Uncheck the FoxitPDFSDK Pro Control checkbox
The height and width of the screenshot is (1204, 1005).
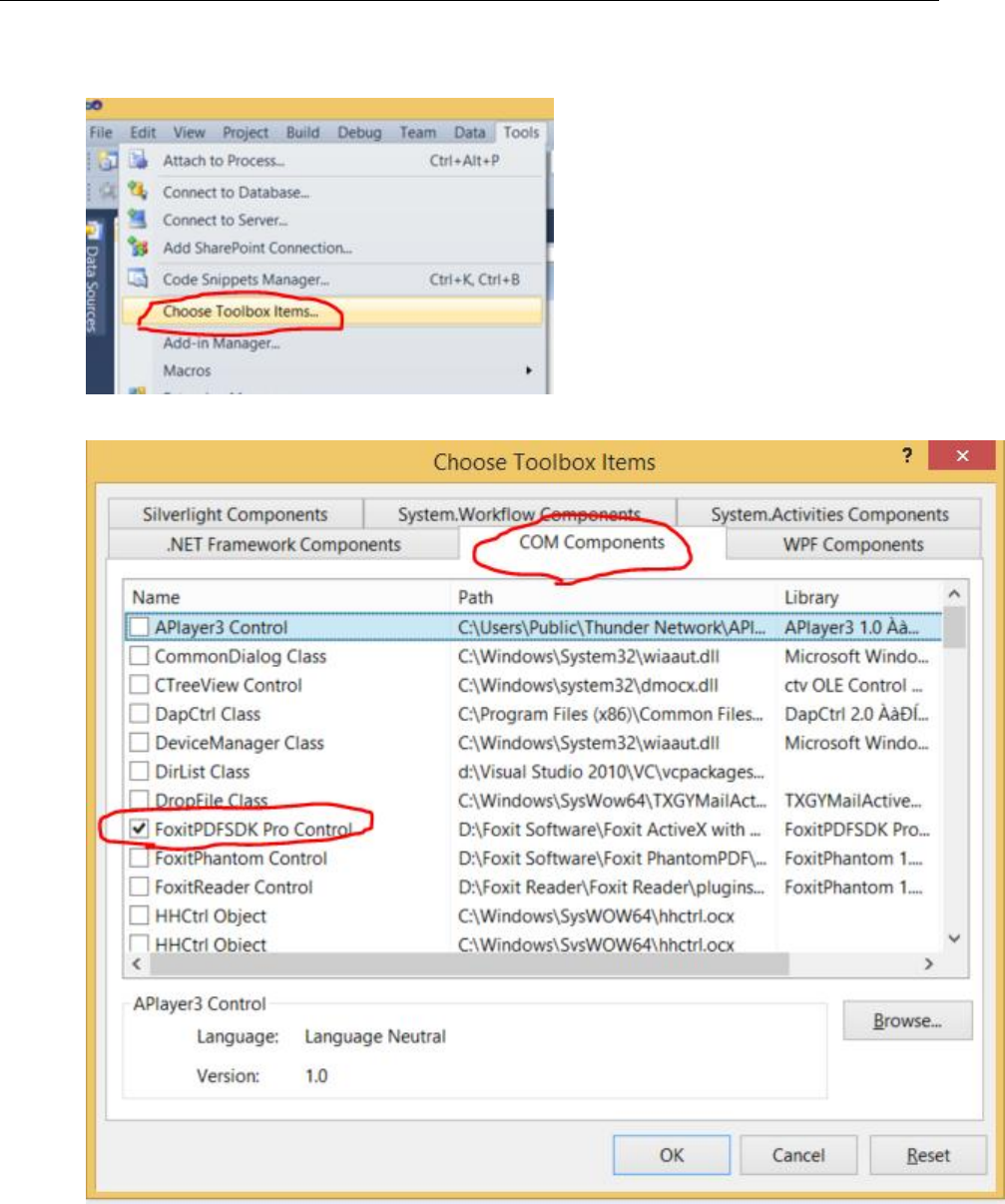139,830
